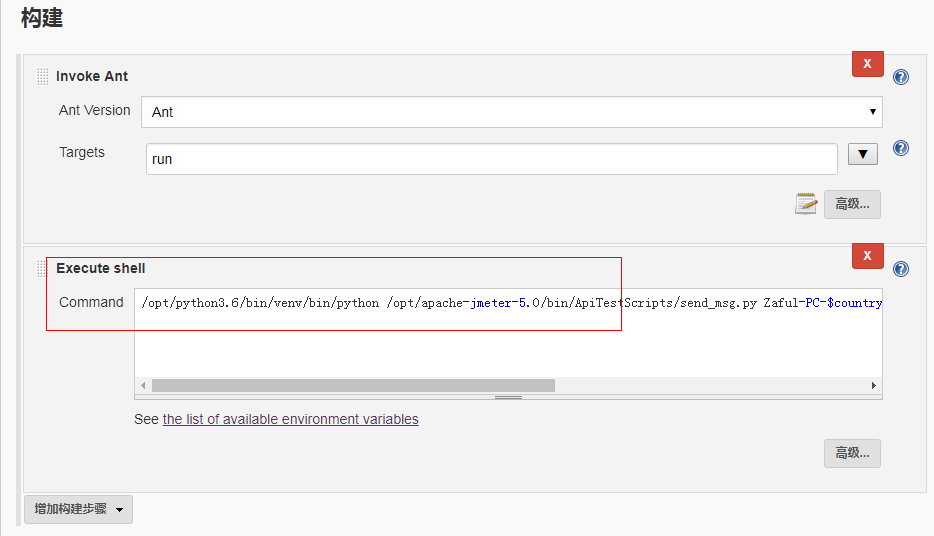Open the list of available environment variables link
Image resolution: width=934 pixels, height=536 pixels.
pos(291,419)
